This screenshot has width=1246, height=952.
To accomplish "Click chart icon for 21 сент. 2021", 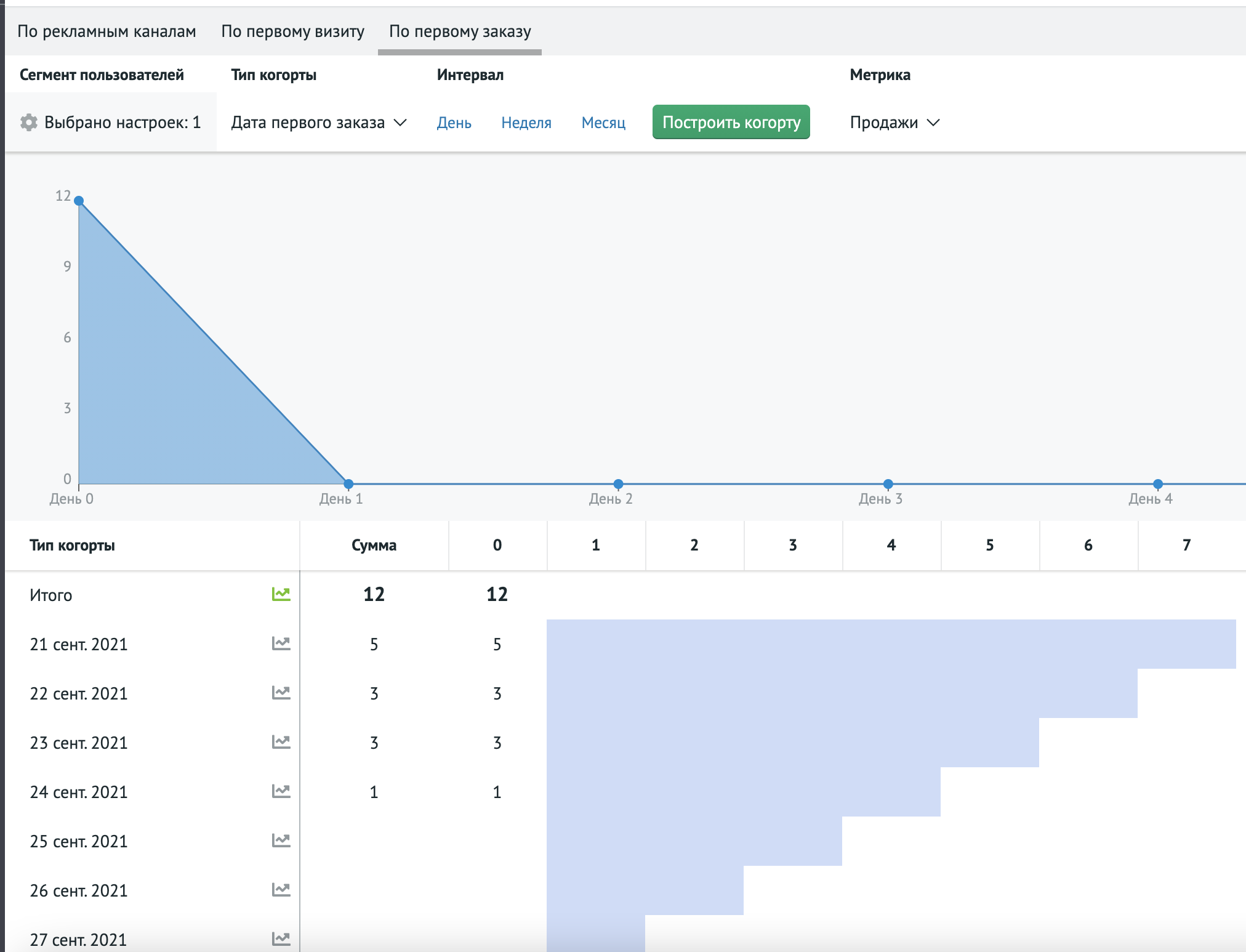I will click(x=281, y=643).
